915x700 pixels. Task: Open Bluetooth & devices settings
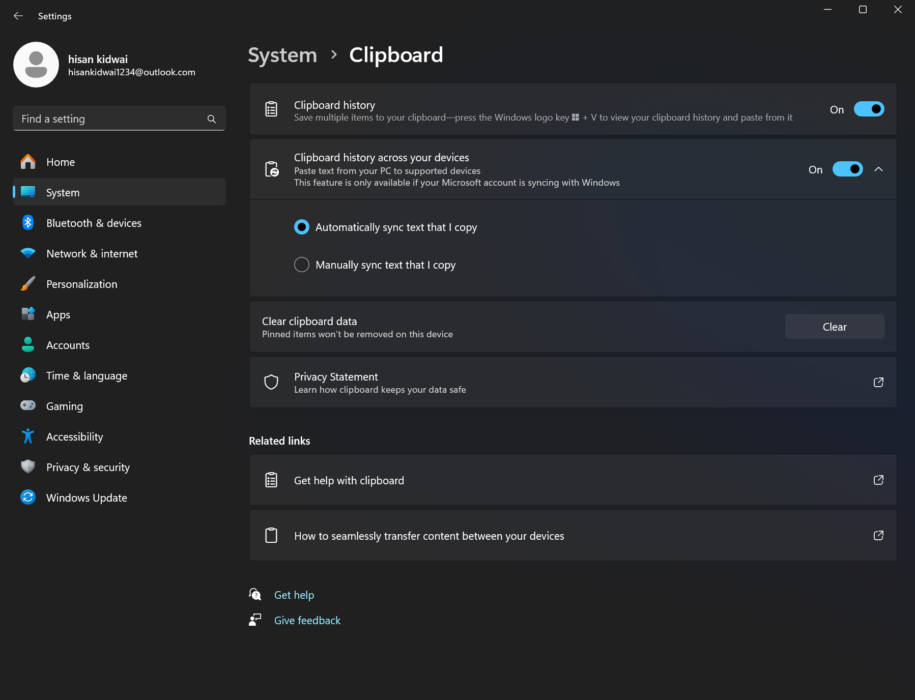tap(94, 222)
